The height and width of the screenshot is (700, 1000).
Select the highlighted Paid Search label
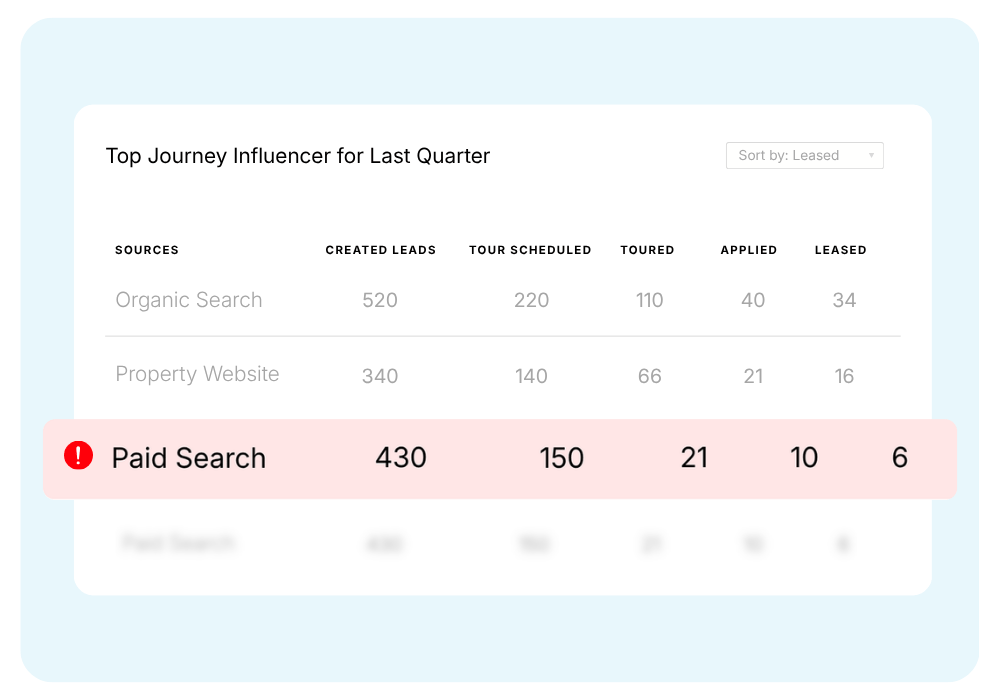[189, 458]
